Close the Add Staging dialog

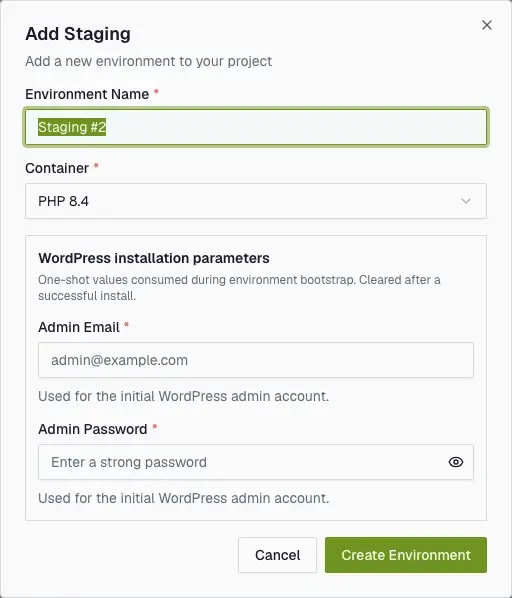click(x=486, y=25)
